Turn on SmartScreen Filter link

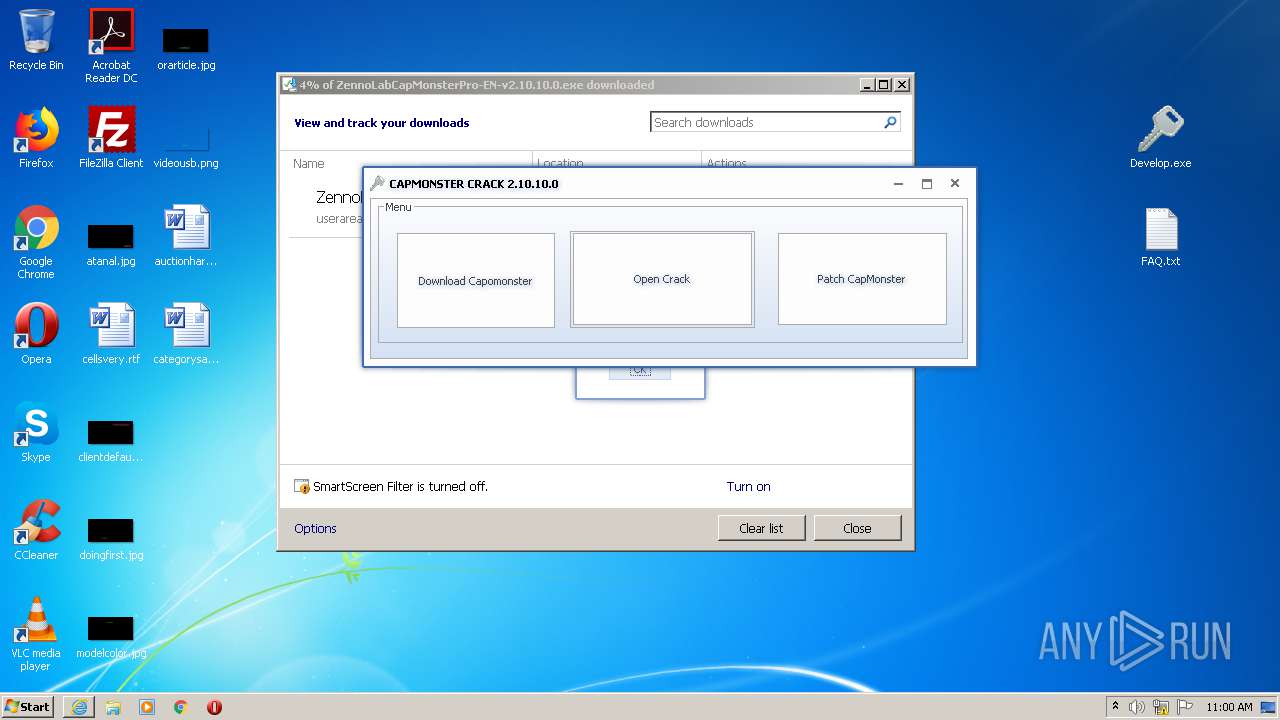point(748,486)
